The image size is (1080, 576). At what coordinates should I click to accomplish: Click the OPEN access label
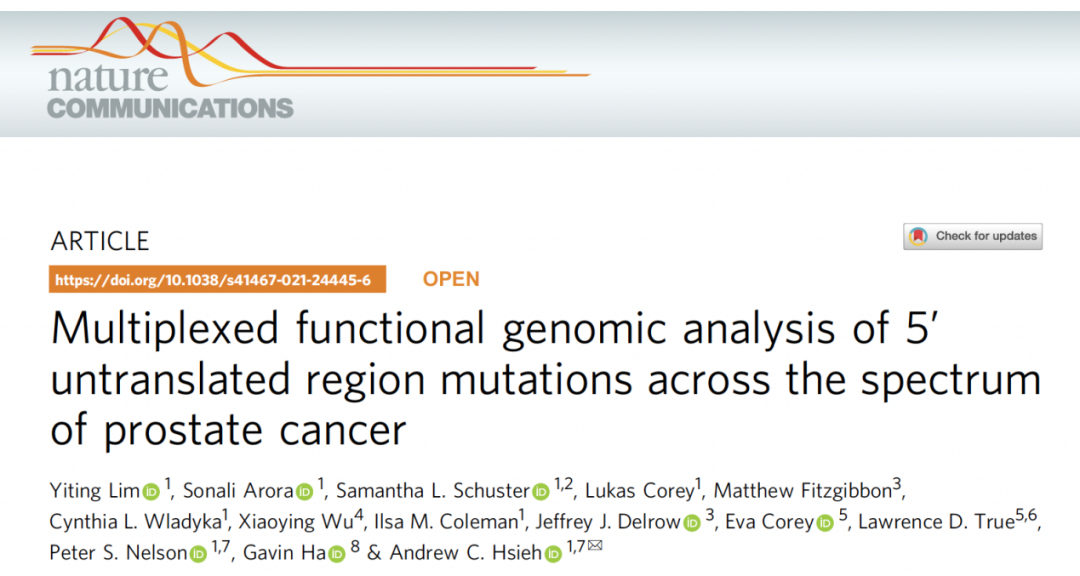click(x=451, y=279)
